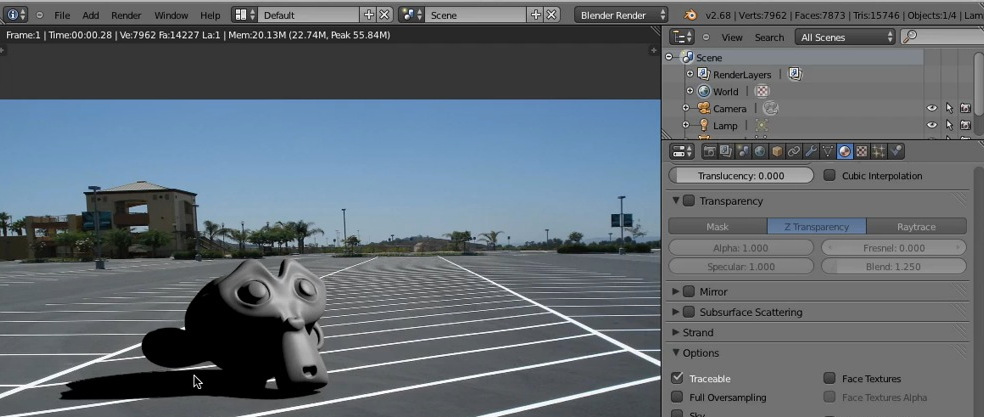
Task: Open the All Scenes display dropdown
Action: pos(845,37)
